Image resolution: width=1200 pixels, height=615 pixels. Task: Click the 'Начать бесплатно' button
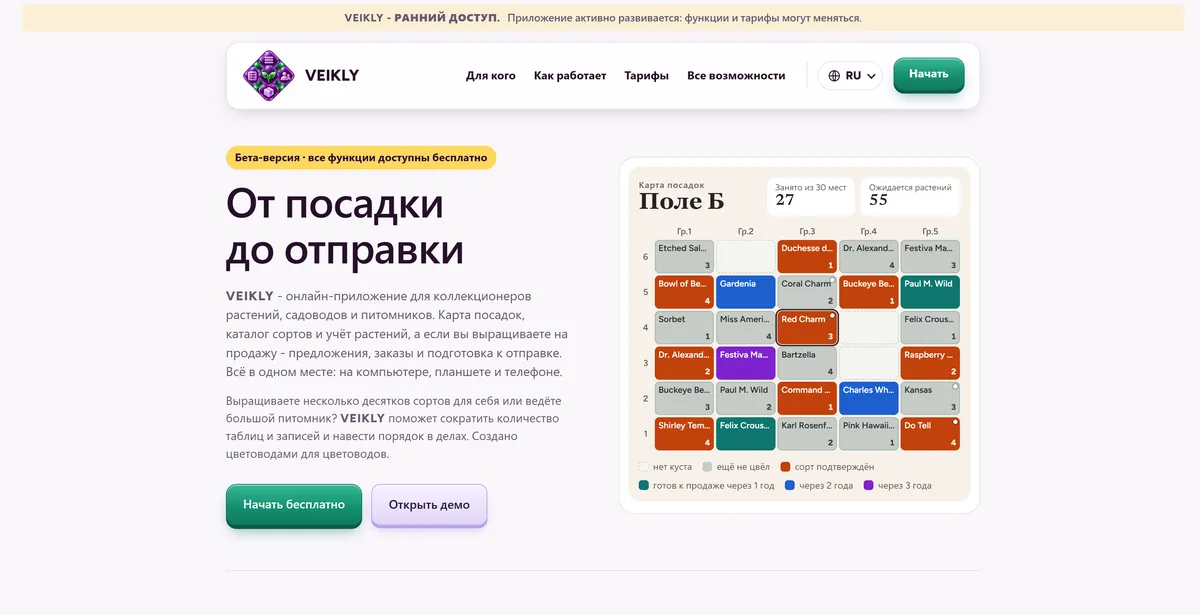[x=294, y=505]
